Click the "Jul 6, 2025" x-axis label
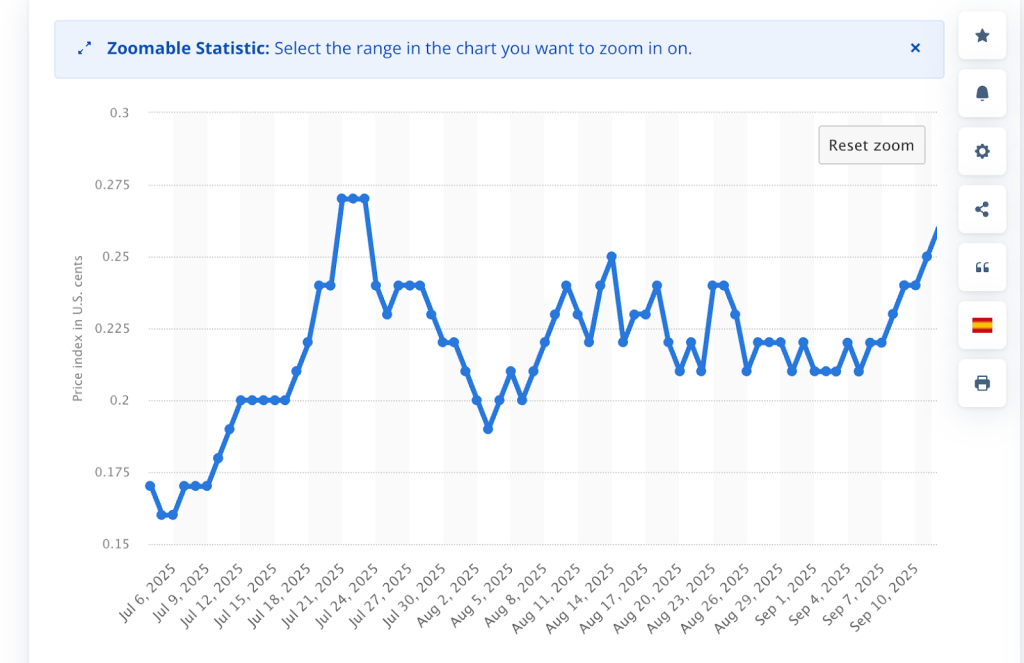Viewport: 1024px width, 663px height. (x=150, y=592)
